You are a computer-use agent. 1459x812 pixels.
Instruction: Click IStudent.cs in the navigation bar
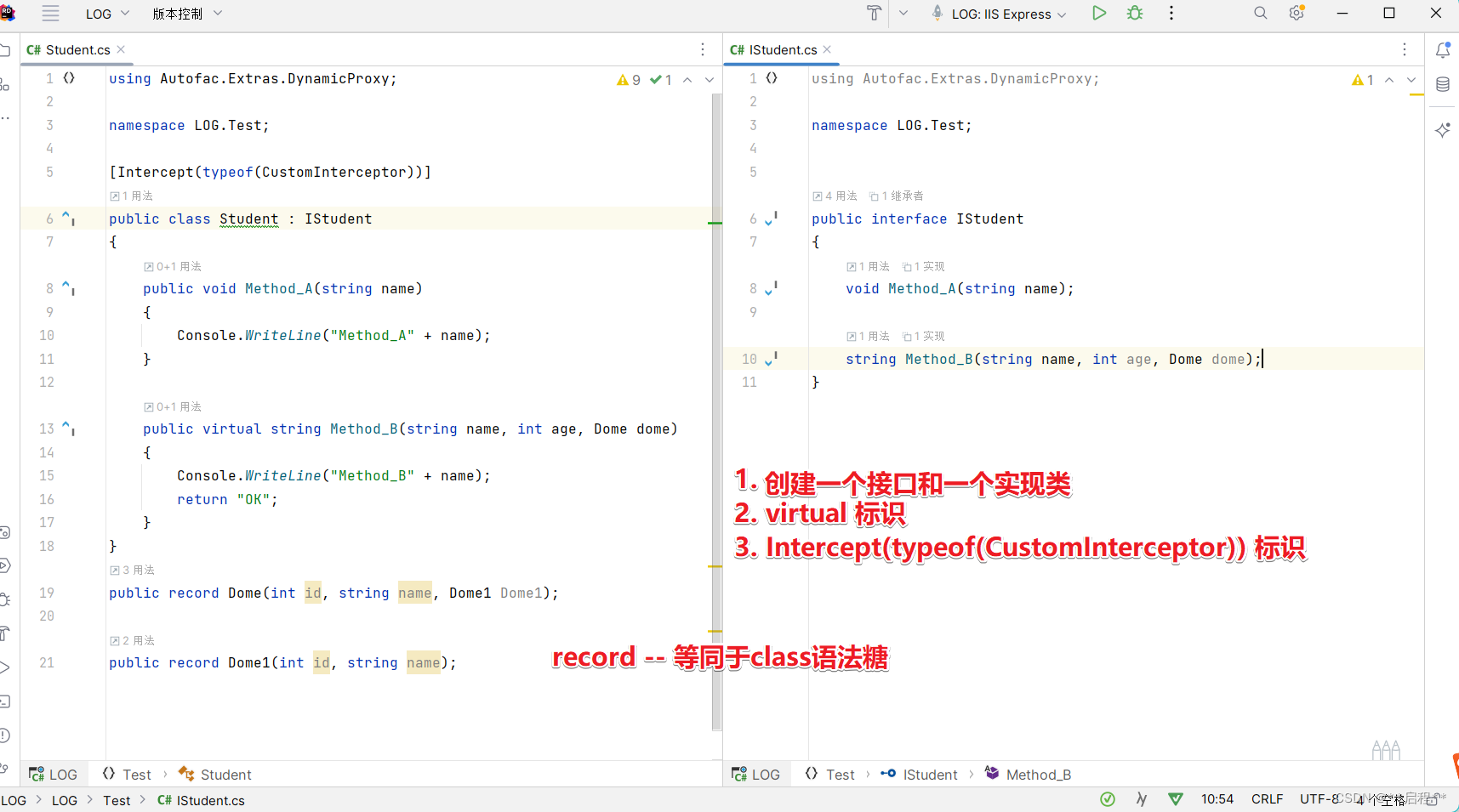click(x=202, y=800)
